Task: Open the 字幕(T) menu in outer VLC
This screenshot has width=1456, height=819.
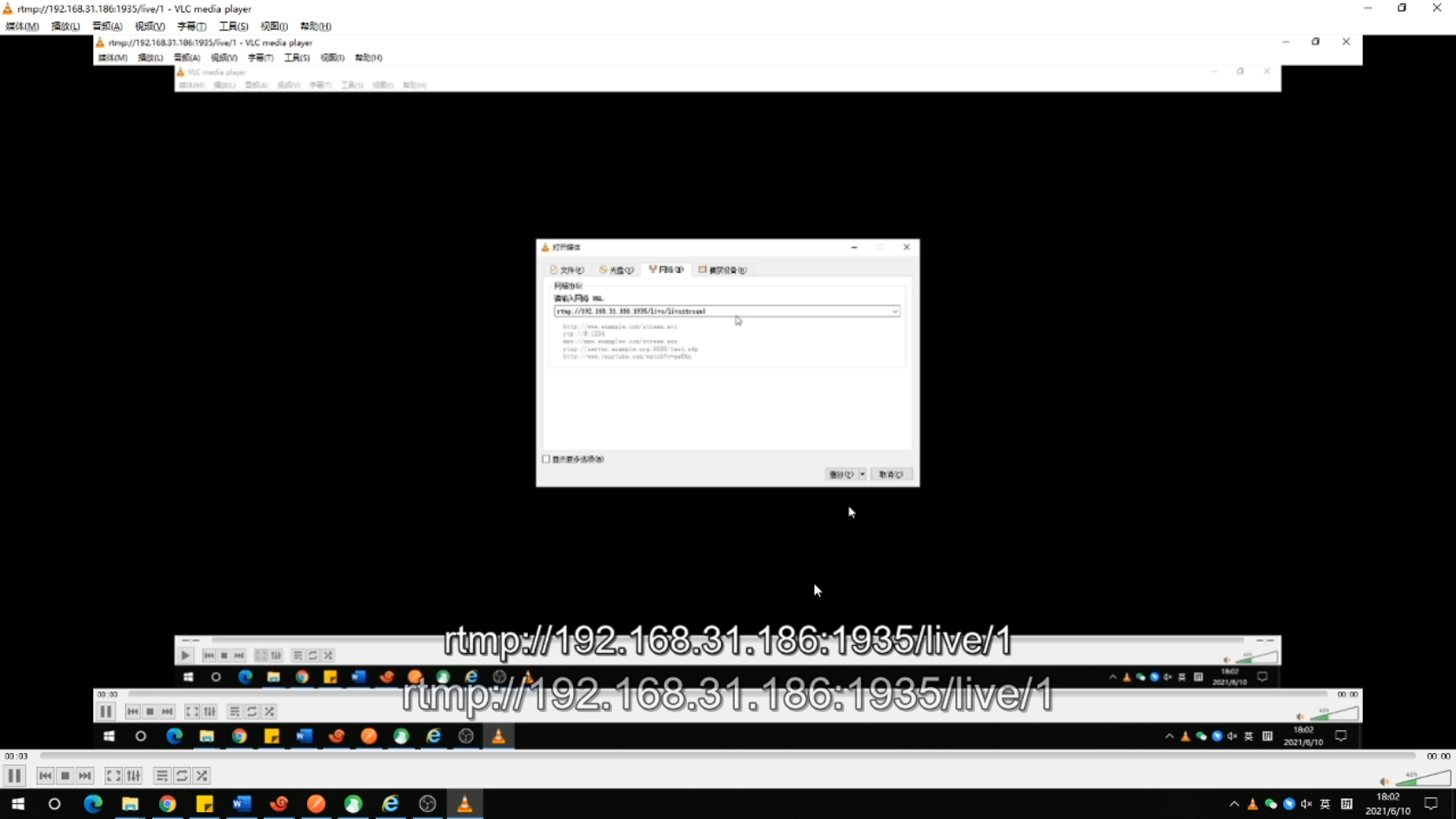Action: 191,26
